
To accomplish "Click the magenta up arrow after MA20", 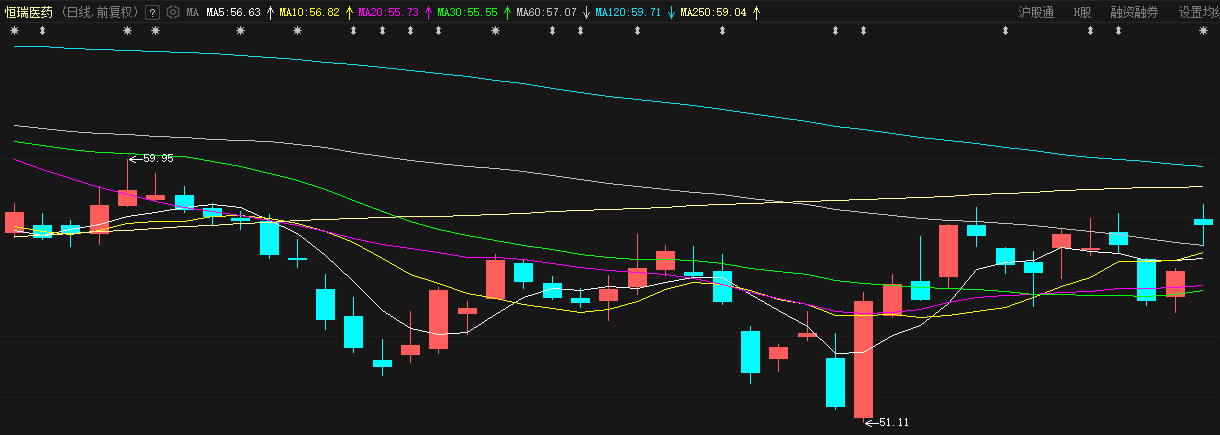I will [x=427, y=13].
